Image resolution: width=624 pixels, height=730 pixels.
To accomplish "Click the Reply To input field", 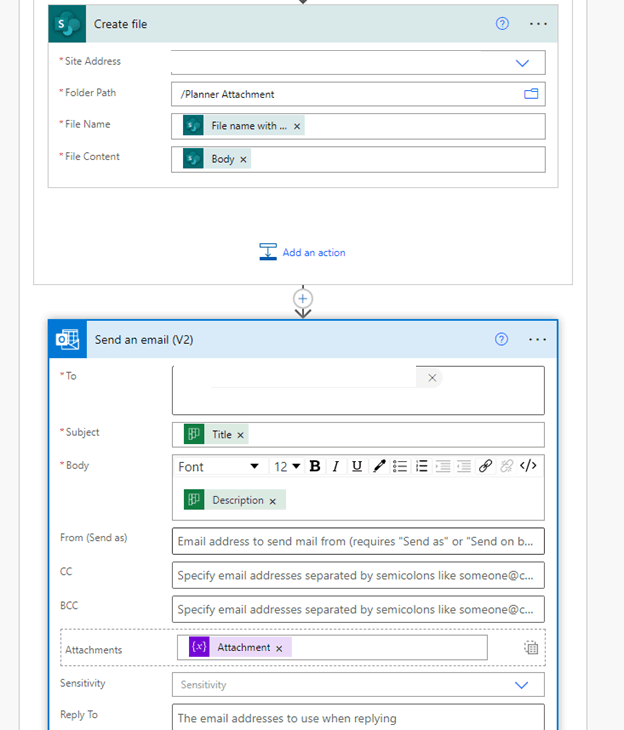I will [358, 717].
